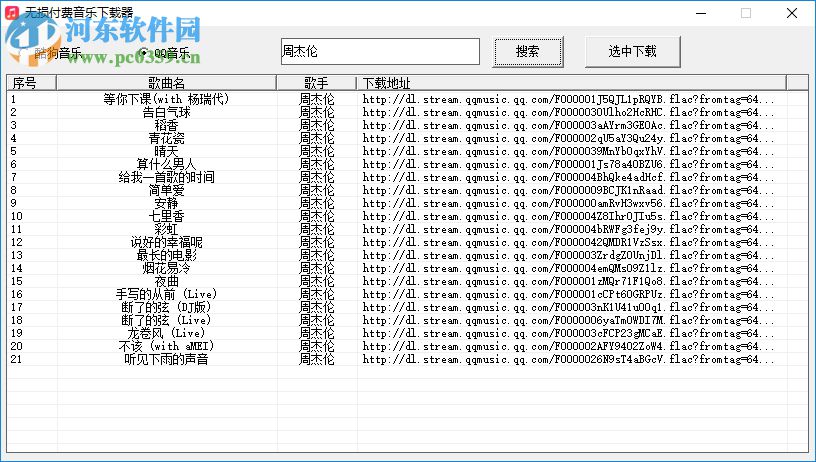Image resolution: width=816 pixels, height=462 pixels.
Task: Select song 断了的弦 (DJ版)
Action: [166, 307]
